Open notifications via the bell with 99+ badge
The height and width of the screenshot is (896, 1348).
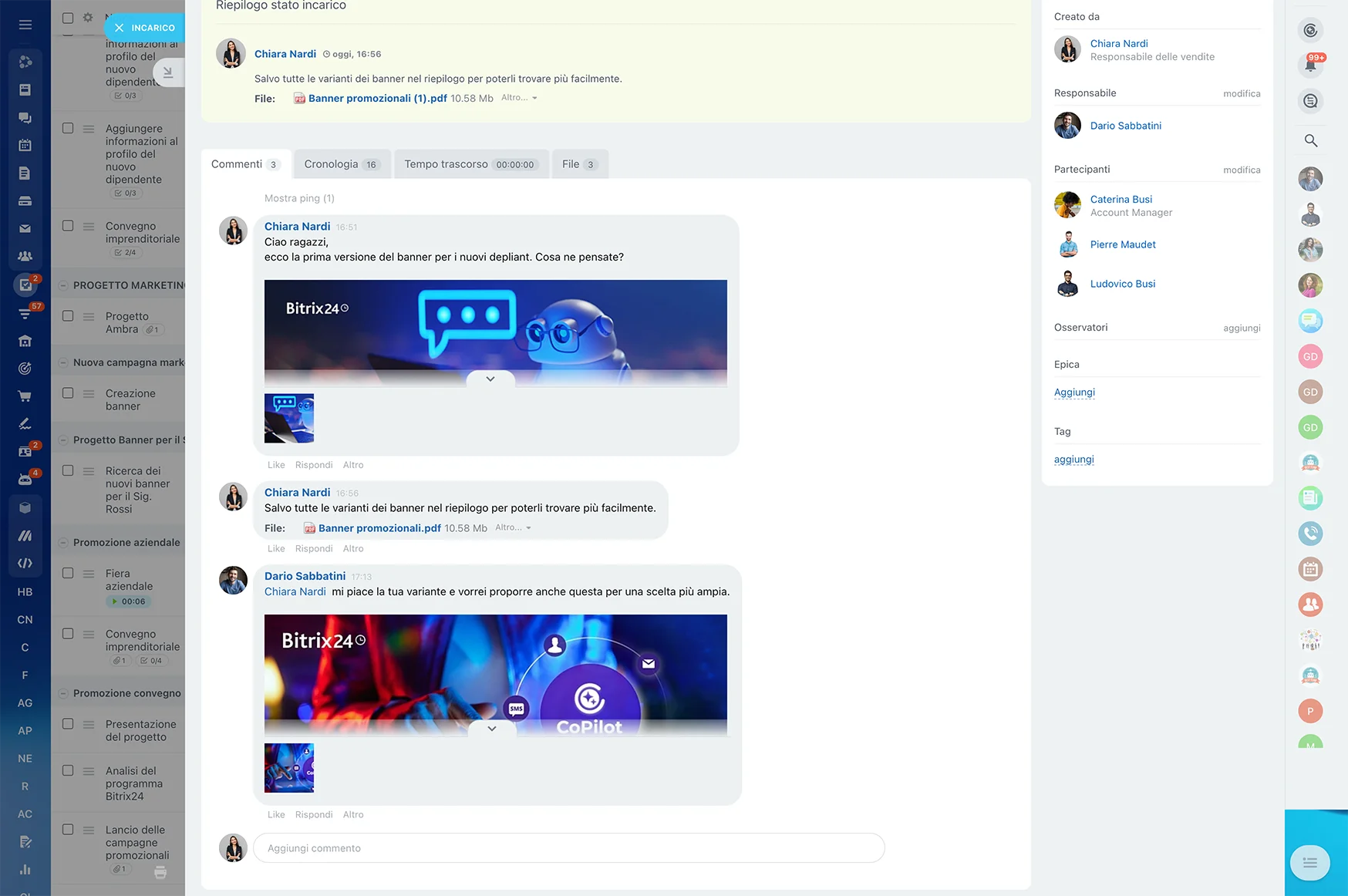pos(1310,64)
